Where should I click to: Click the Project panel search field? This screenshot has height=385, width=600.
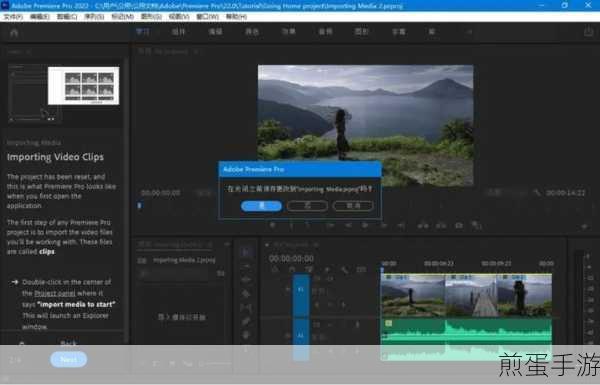pyautogui.click(x=173, y=273)
